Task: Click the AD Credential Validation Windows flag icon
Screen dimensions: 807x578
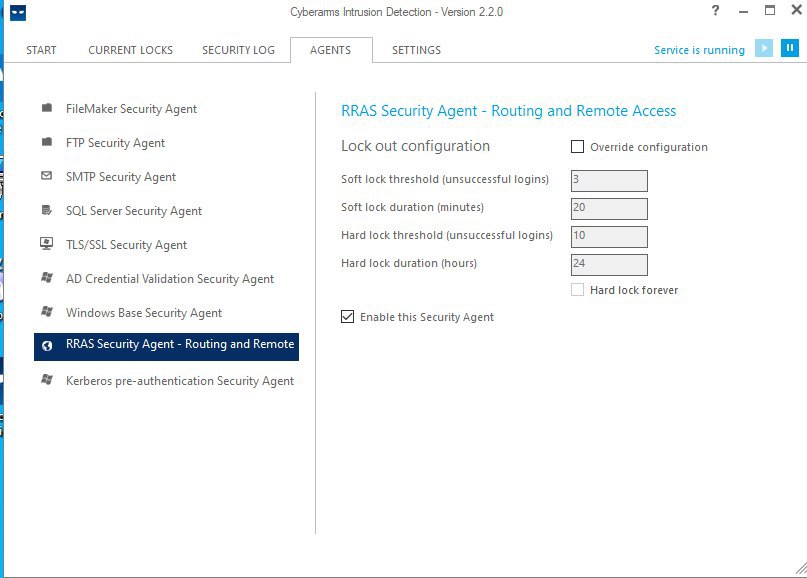Action: (47, 278)
